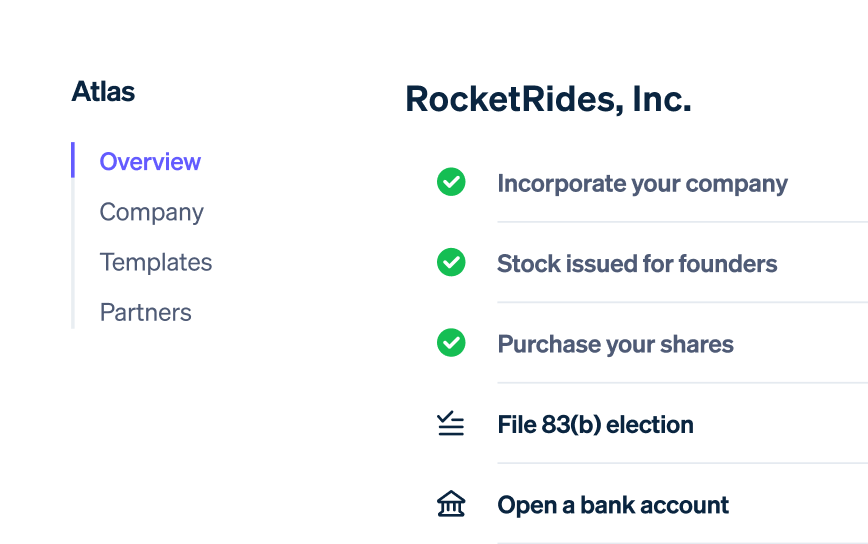This screenshot has width=868, height=544.
Task: Open the Overview section in sidebar
Action: 150,162
